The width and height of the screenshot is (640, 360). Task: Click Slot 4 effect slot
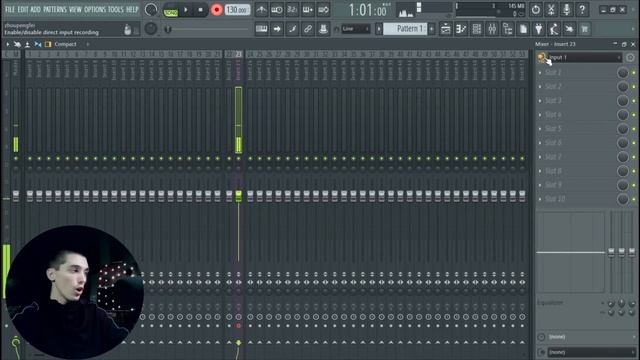[580, 115]
